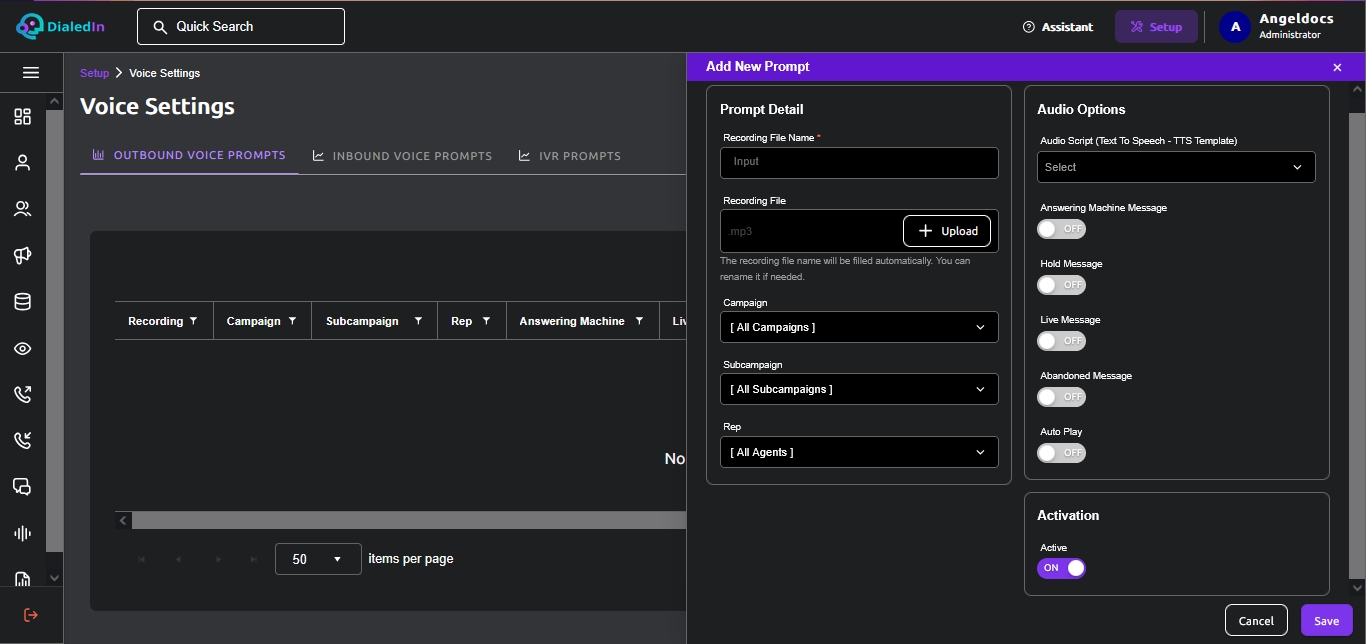
Task: Open the database icon in sidebar
Action: click(x=22, y=302)
